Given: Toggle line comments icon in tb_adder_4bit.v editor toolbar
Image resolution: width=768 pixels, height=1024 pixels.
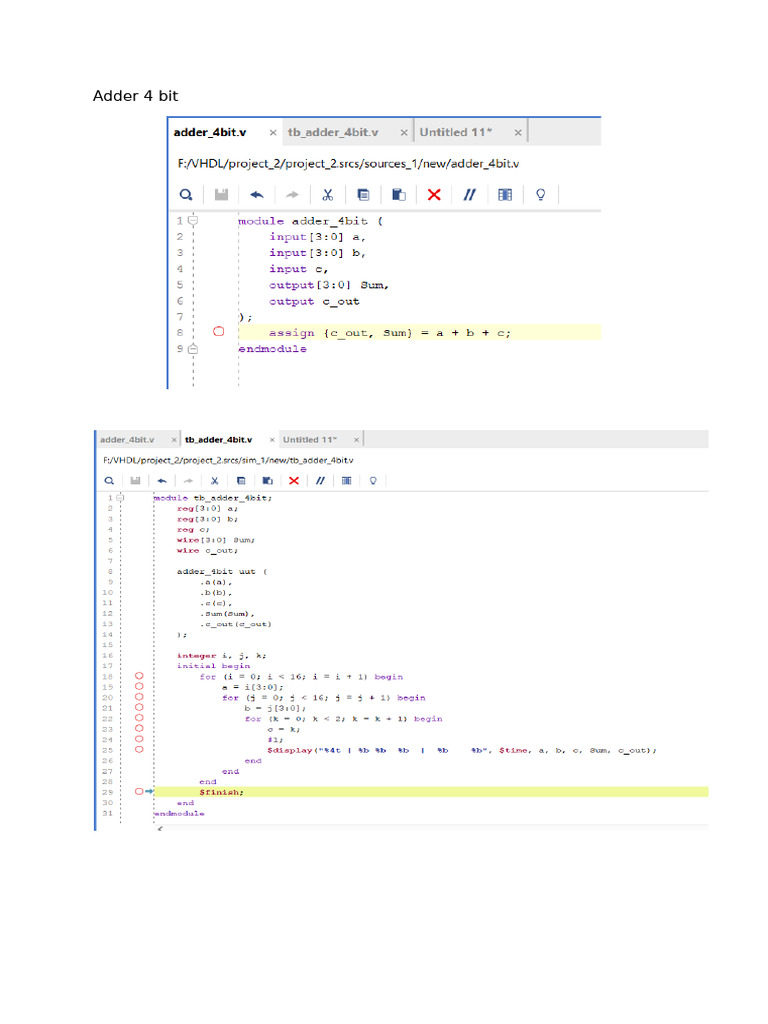Looking at the screenshot, I should coord(320,481).
